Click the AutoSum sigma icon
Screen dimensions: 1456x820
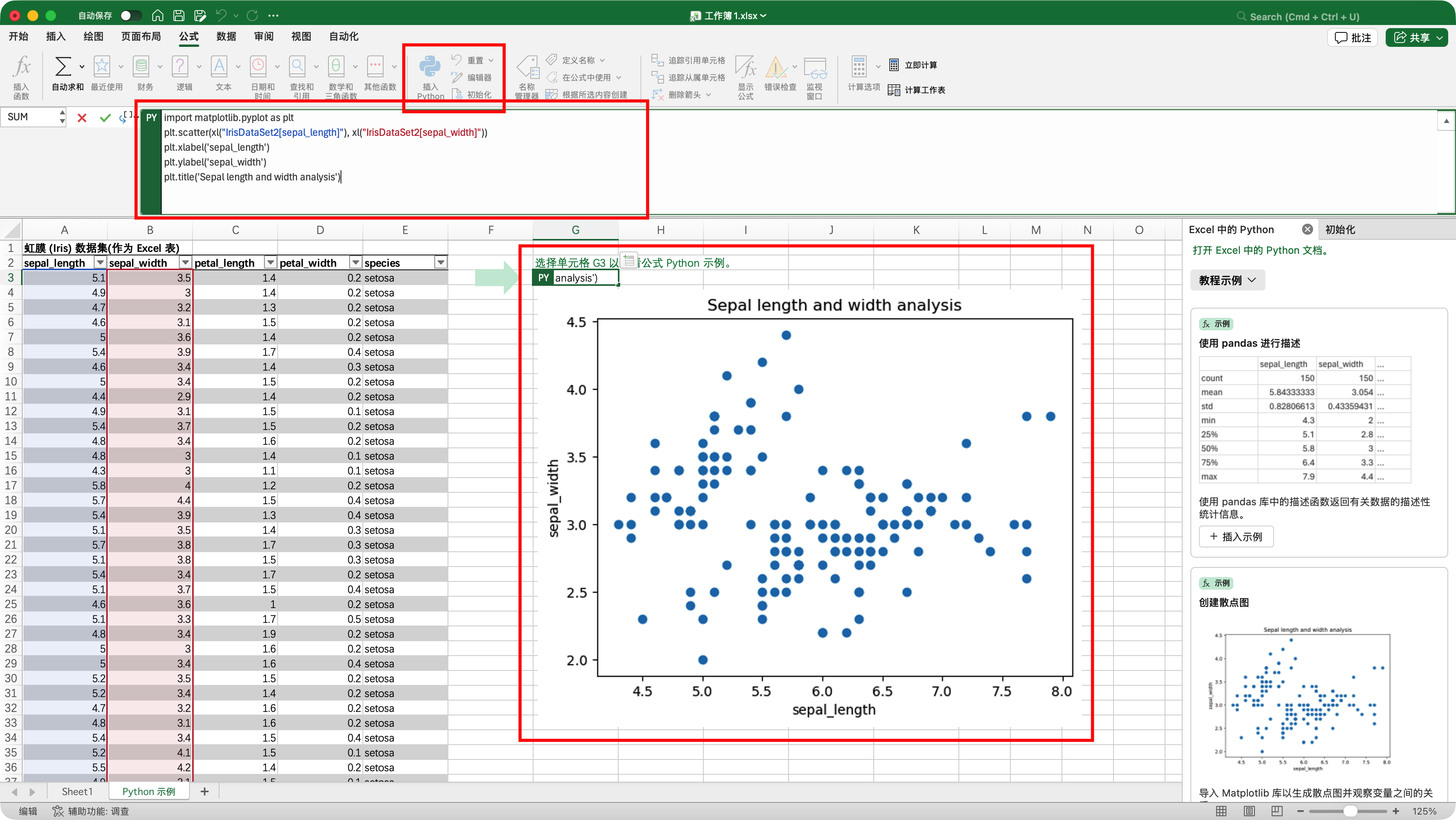coord(63,67)
